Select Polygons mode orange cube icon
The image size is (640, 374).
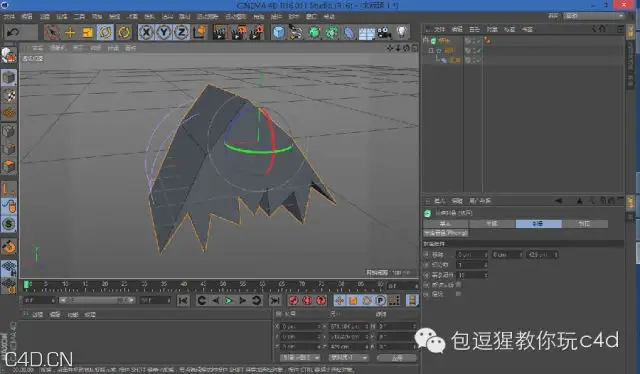pyautogui.click(x=9, y=167)
